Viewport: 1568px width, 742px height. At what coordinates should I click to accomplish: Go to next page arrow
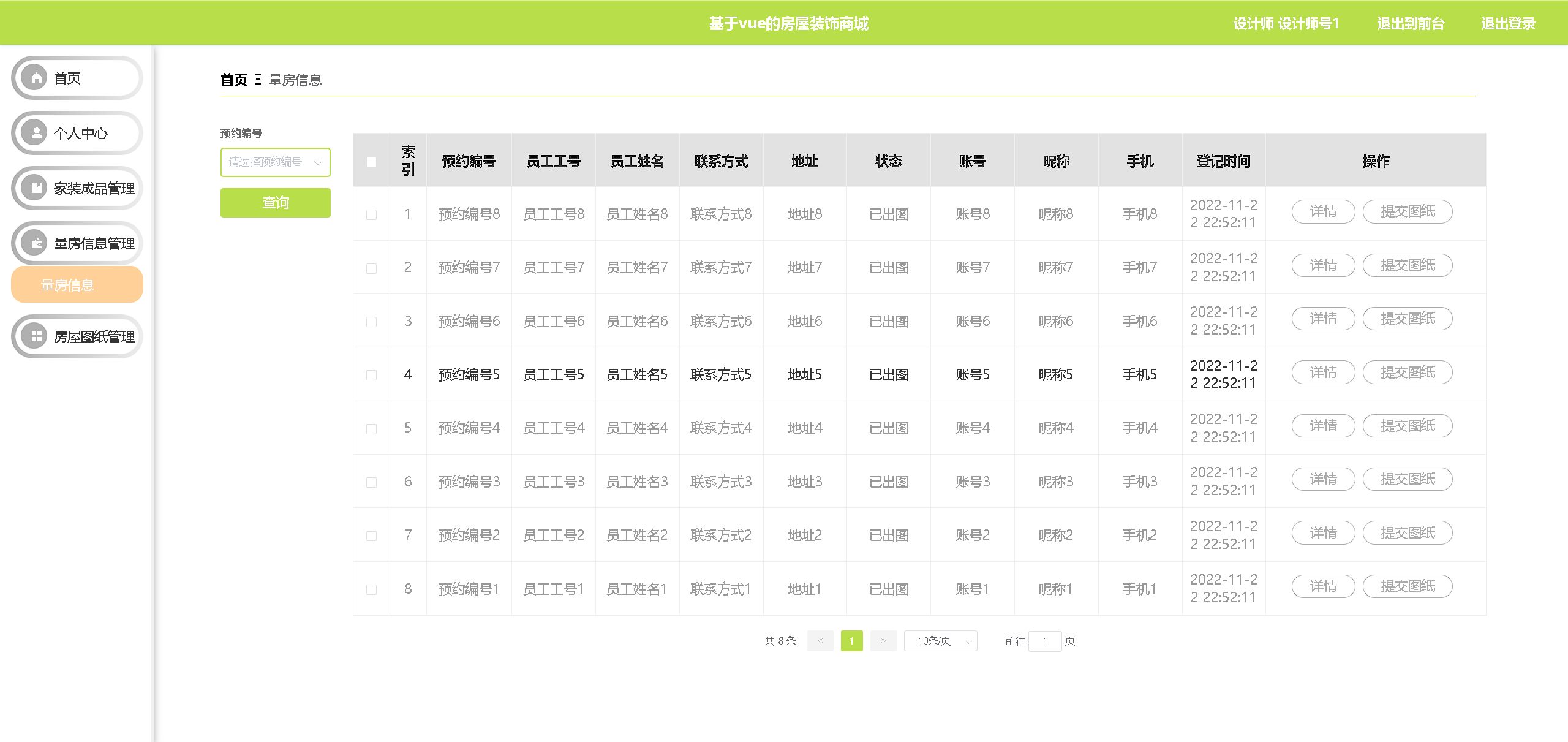click(883, 641)
